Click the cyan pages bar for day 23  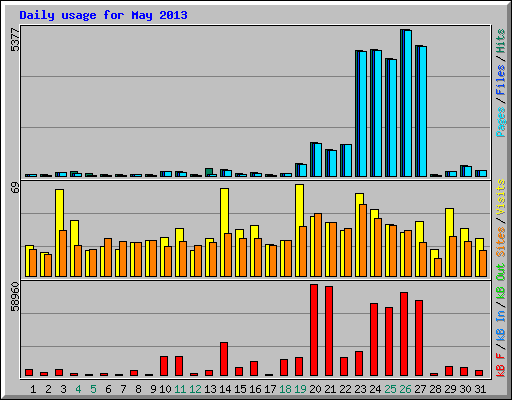[363, 114]
